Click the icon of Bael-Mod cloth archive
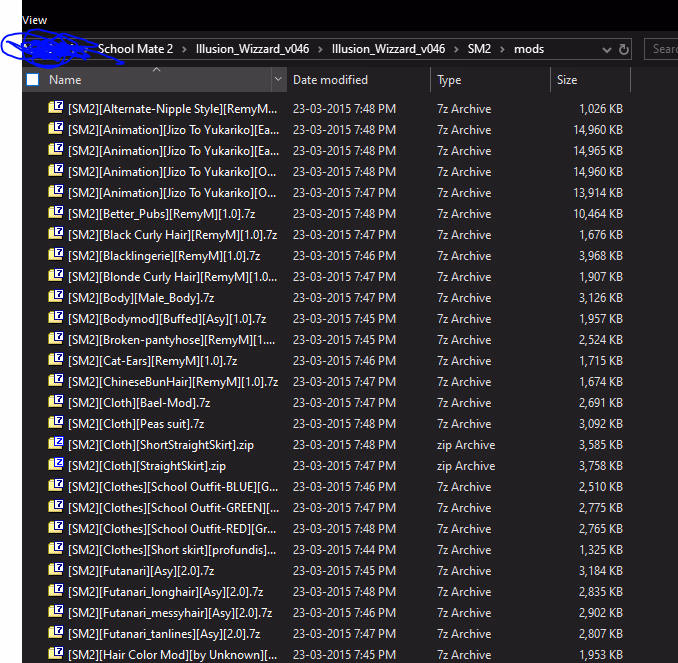This screenshot has width=678, height=663. 55,401
